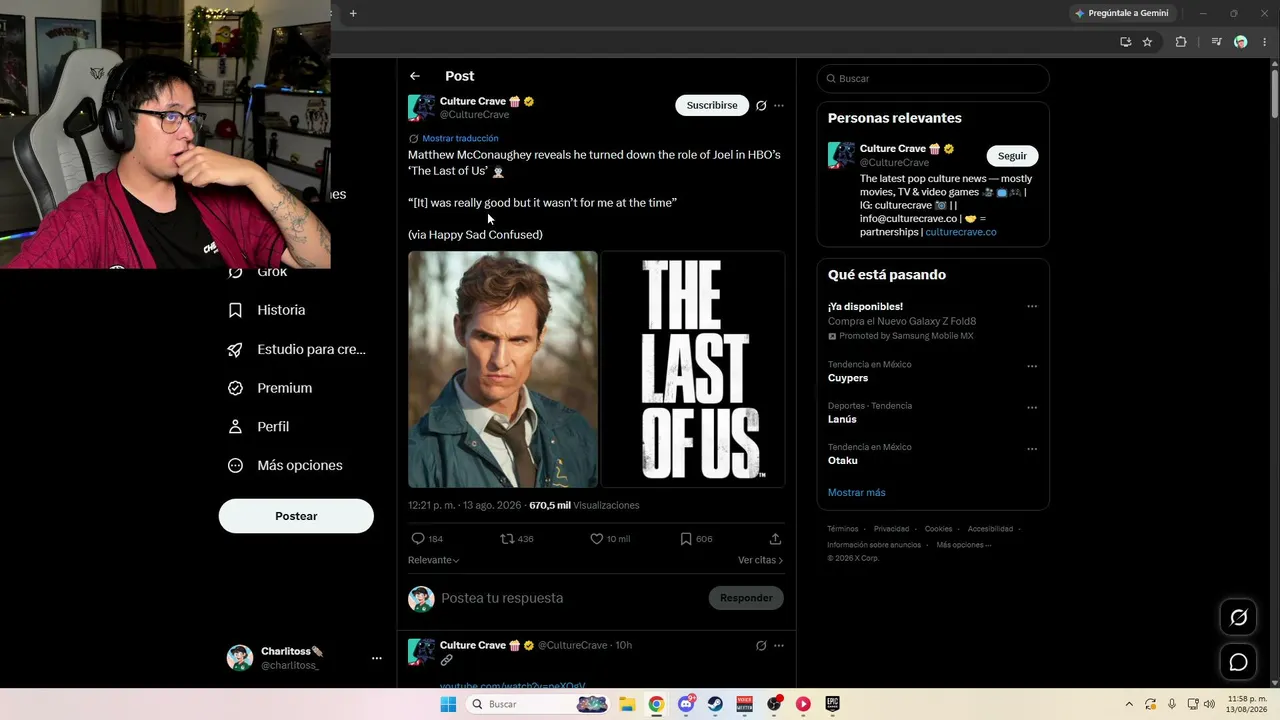The height and width of the screenshot is (720, 1280).
Task: Expand the Relevante replies sort dropdown
Action: pos(434,560)
